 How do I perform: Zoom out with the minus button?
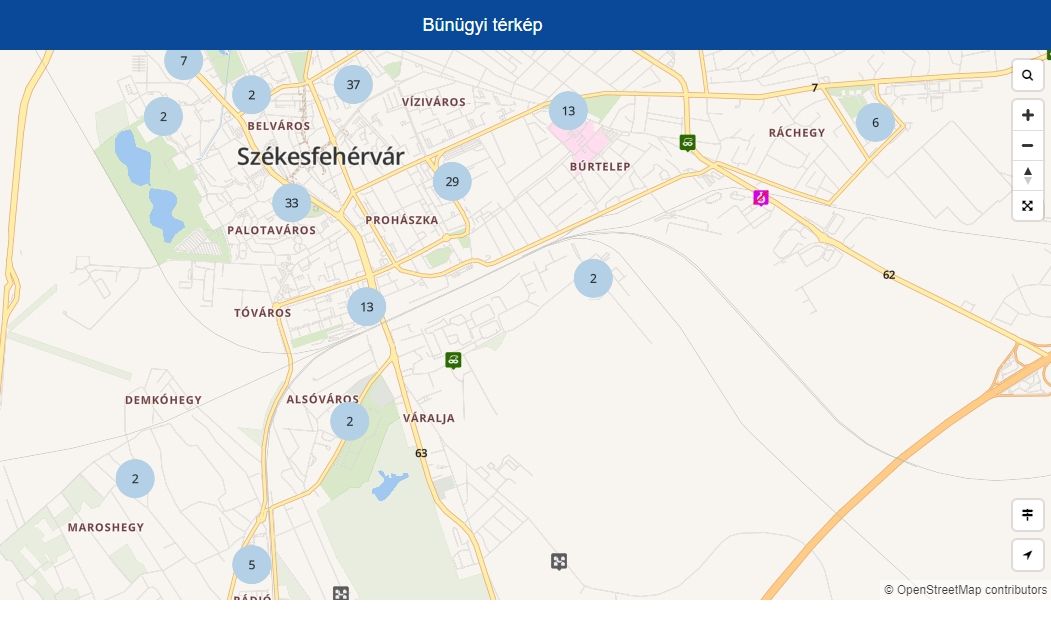click(1027, 145)
